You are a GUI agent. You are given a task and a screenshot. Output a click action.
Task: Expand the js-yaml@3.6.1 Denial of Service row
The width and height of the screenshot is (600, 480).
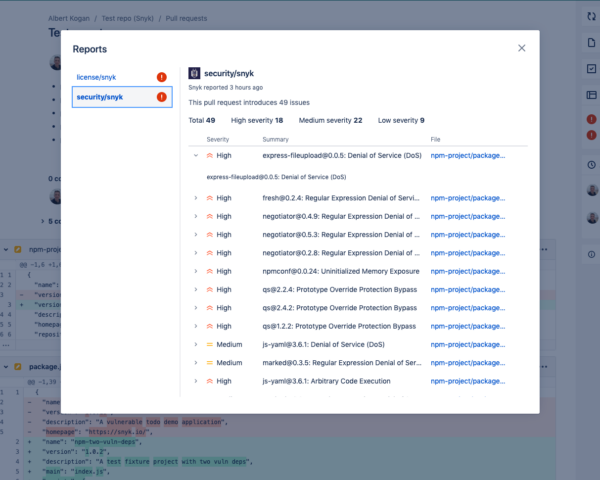pyautogui.click(x=195, y=344)
